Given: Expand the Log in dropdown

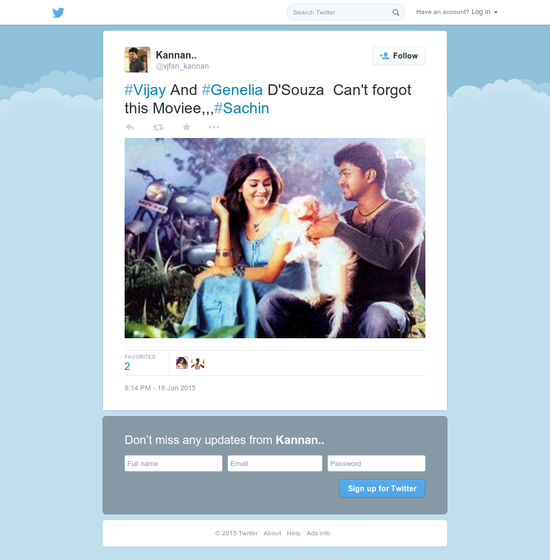Looking at the screenshot, I should click(x=484, y=12).
